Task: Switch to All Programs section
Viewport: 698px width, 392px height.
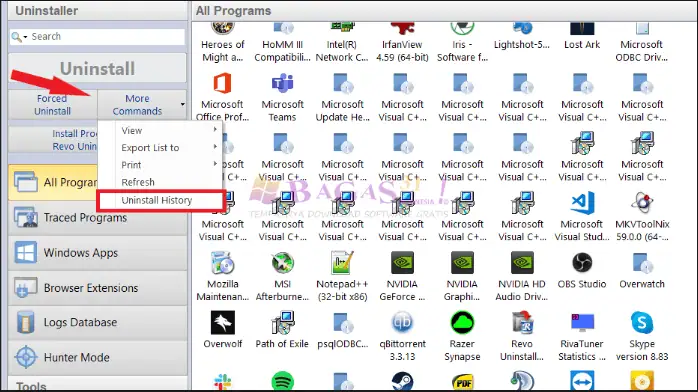Action: (x=53, y=182)
